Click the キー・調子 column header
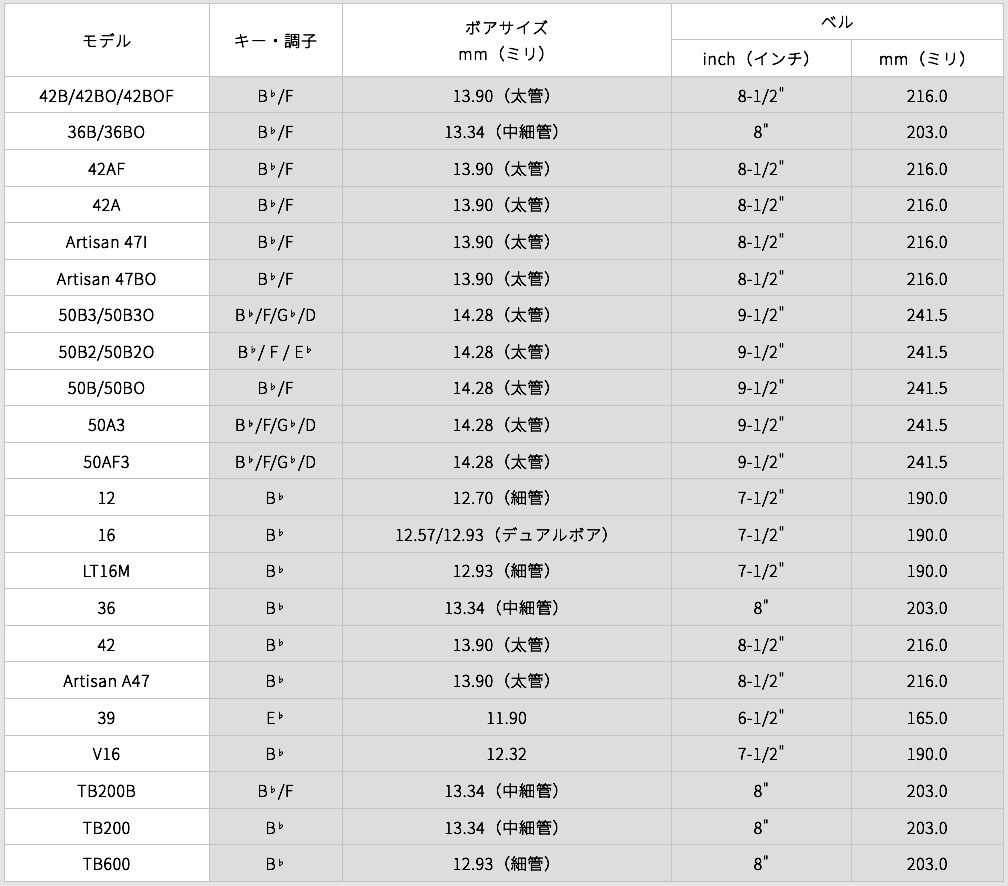This screenshot has width=1008, height=886. point(275,41)
